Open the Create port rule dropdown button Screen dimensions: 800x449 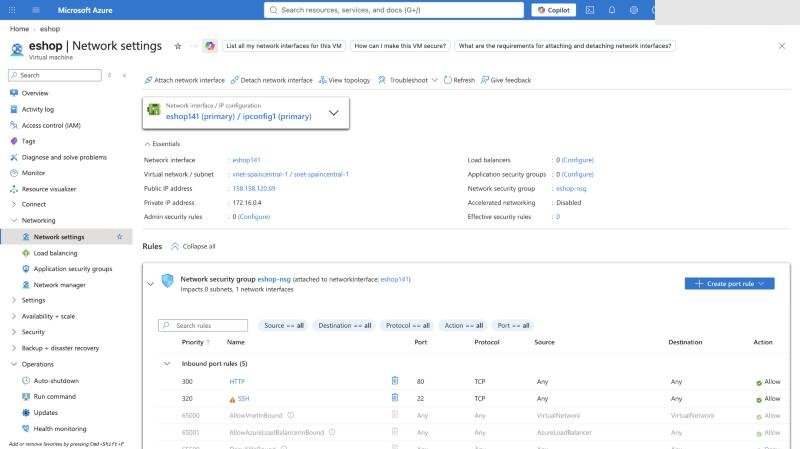click(x=729, y=284)
